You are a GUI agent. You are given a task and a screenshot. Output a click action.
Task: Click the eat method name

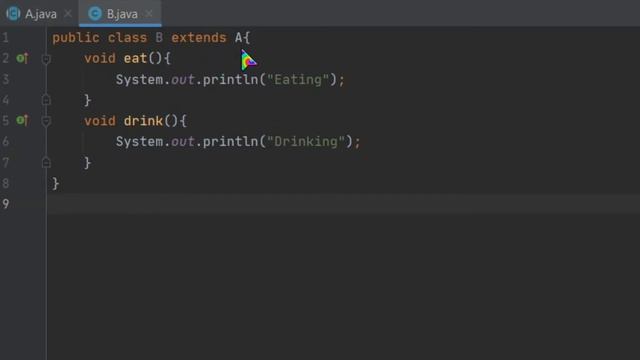click(x=135, y=58)
